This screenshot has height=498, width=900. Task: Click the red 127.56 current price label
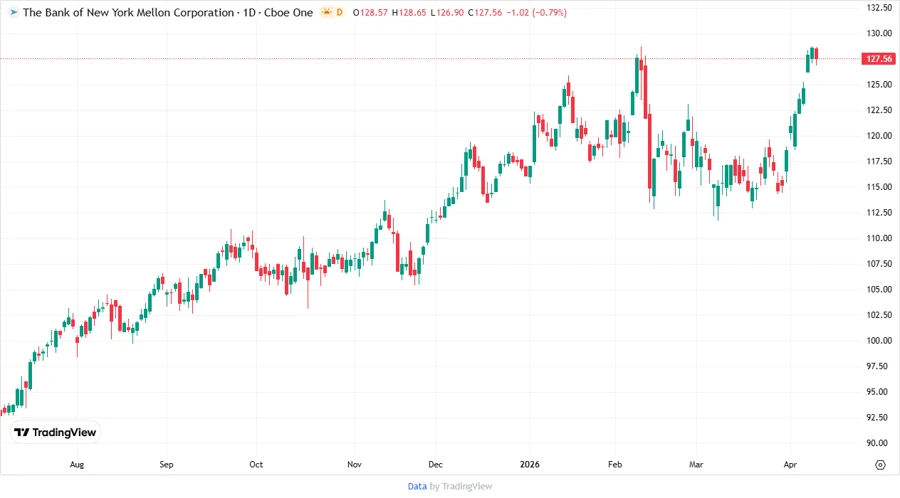(878, 59)
